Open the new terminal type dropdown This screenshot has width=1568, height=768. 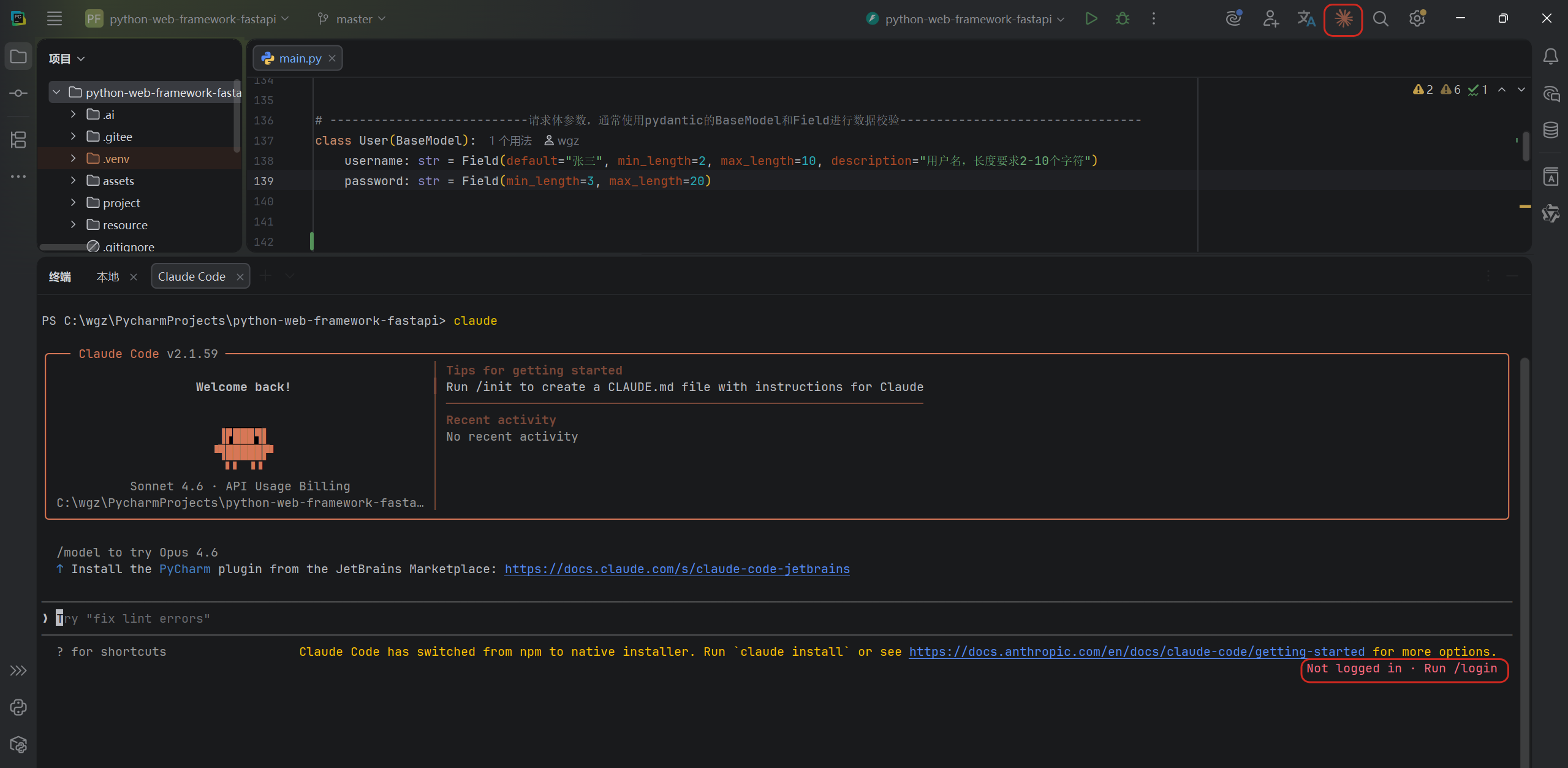point(289,276)
